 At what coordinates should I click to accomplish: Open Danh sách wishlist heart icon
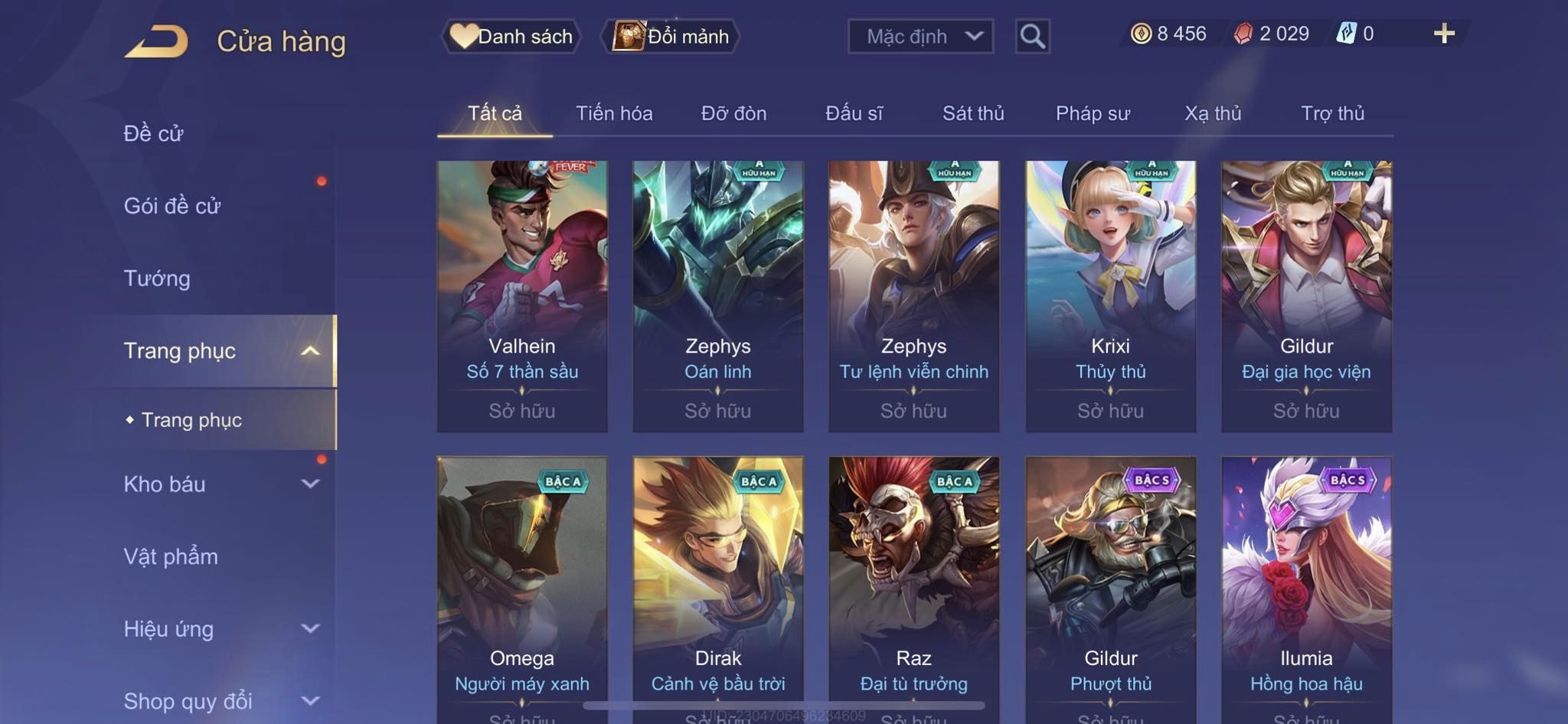click(x=463, y=36)
